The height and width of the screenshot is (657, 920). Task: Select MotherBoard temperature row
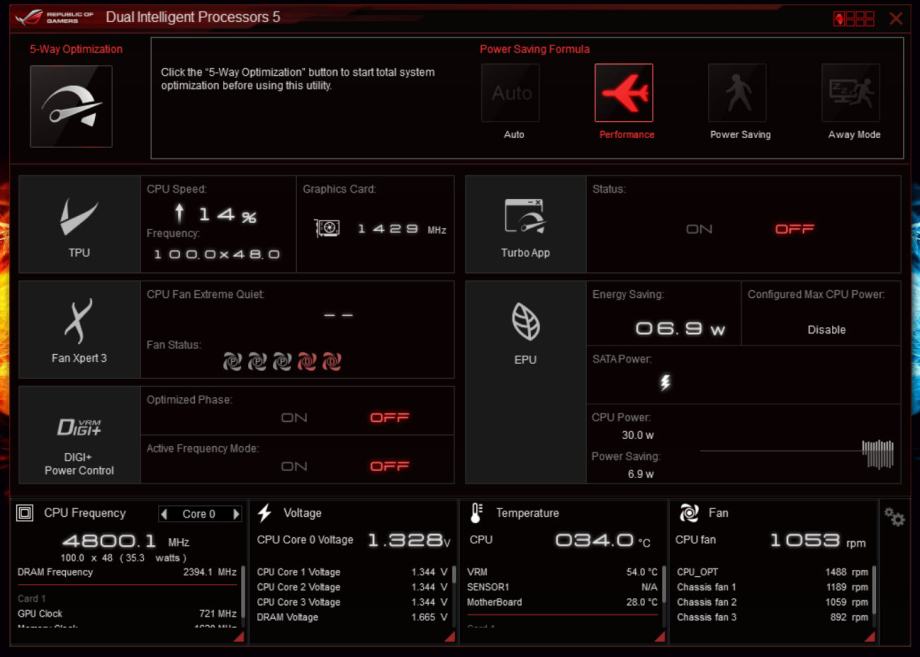(562, 602)
